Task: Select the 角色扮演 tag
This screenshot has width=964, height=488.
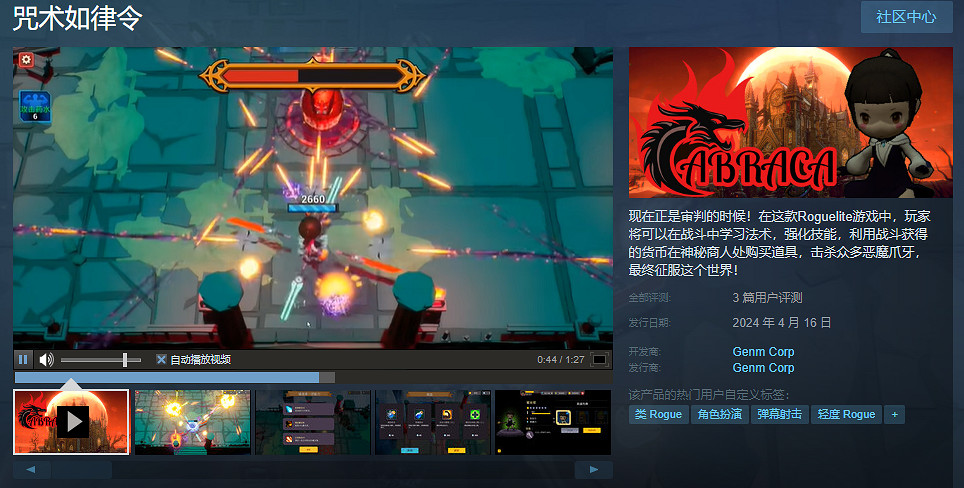Action: [719, 414]
